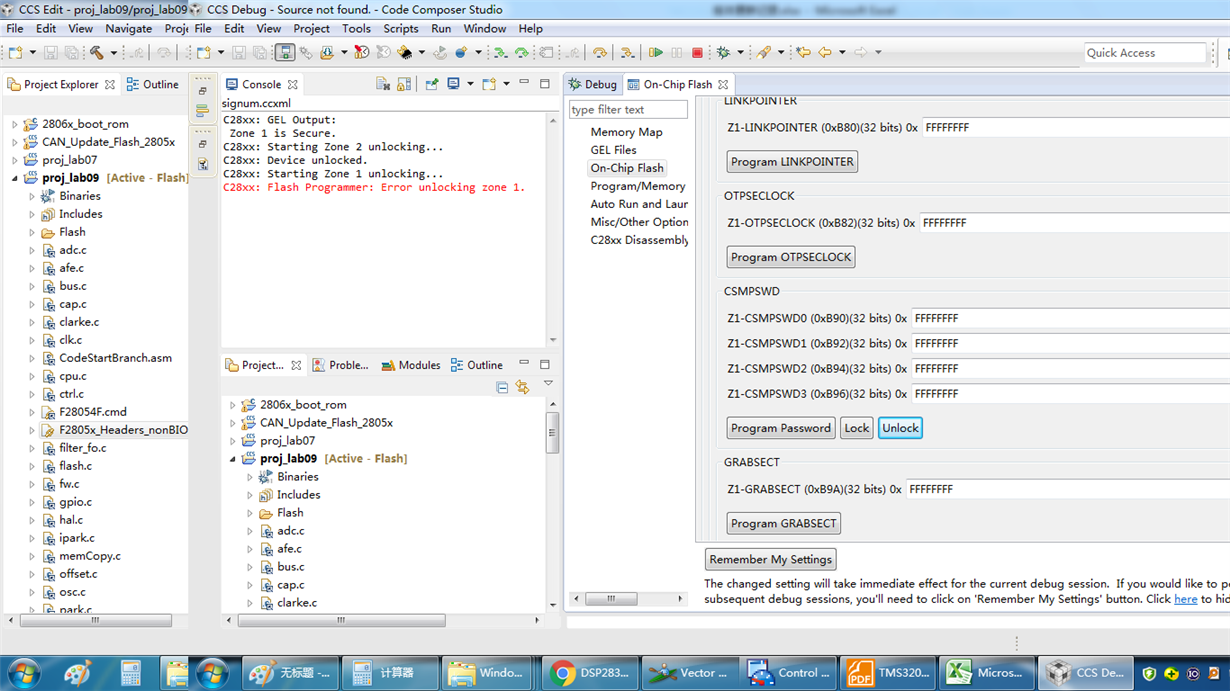Viewport: 1230px width, 691px height.
Task: Open the Project menu
Action: pyautogui.click(x=311, y=29)
